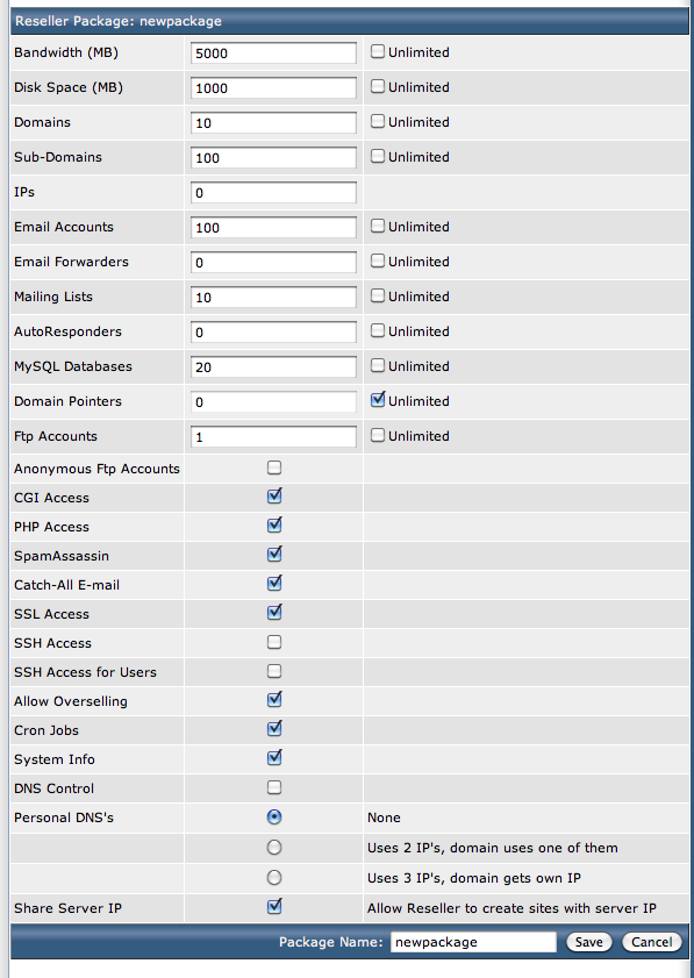Click the Save button
Screen dimensions: 694x978
pos(589,941)
